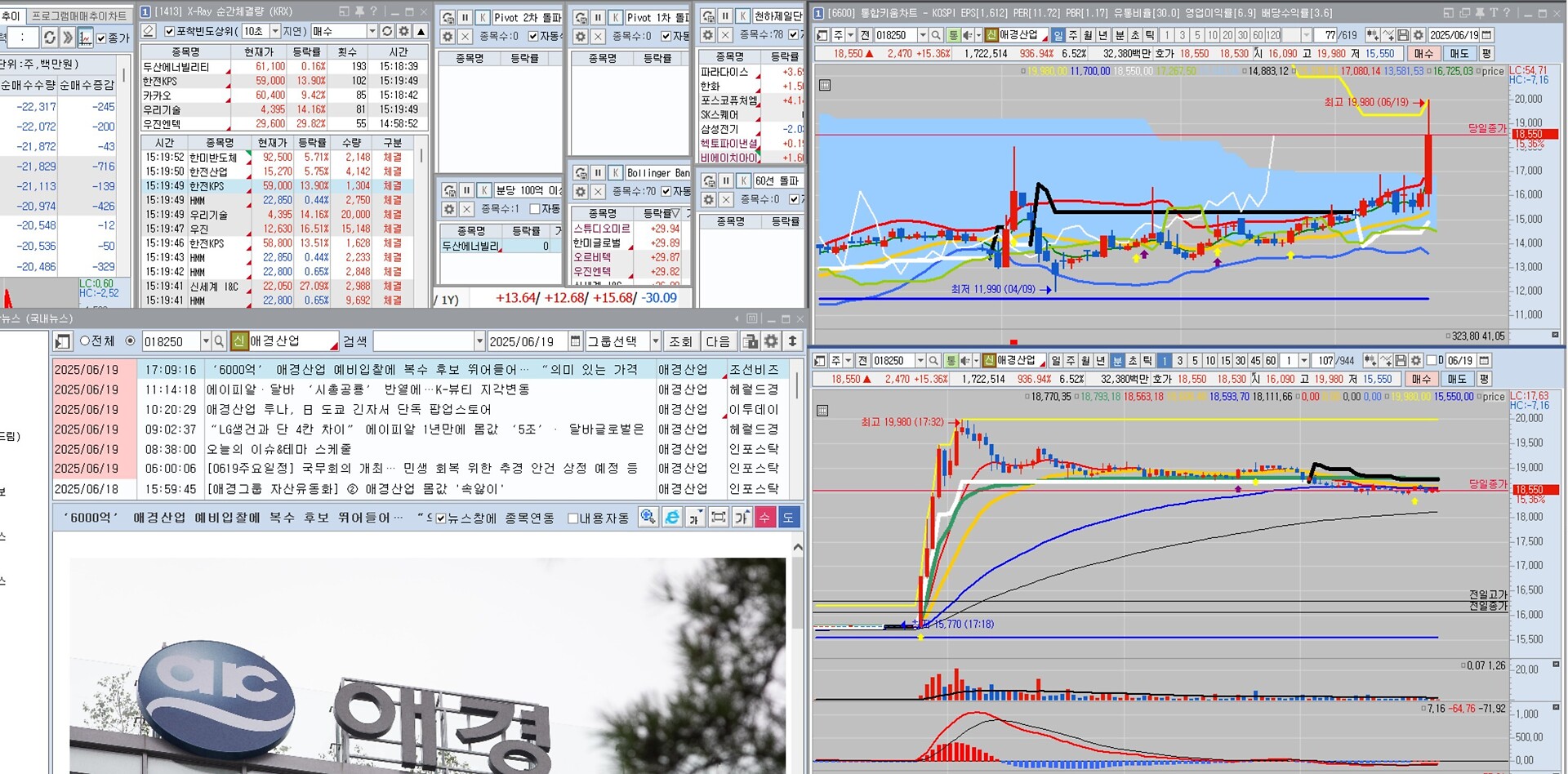
Task: Toggle 자동 checkbox in Pivot 2차 panel
Action: click(x=533, y=36)
